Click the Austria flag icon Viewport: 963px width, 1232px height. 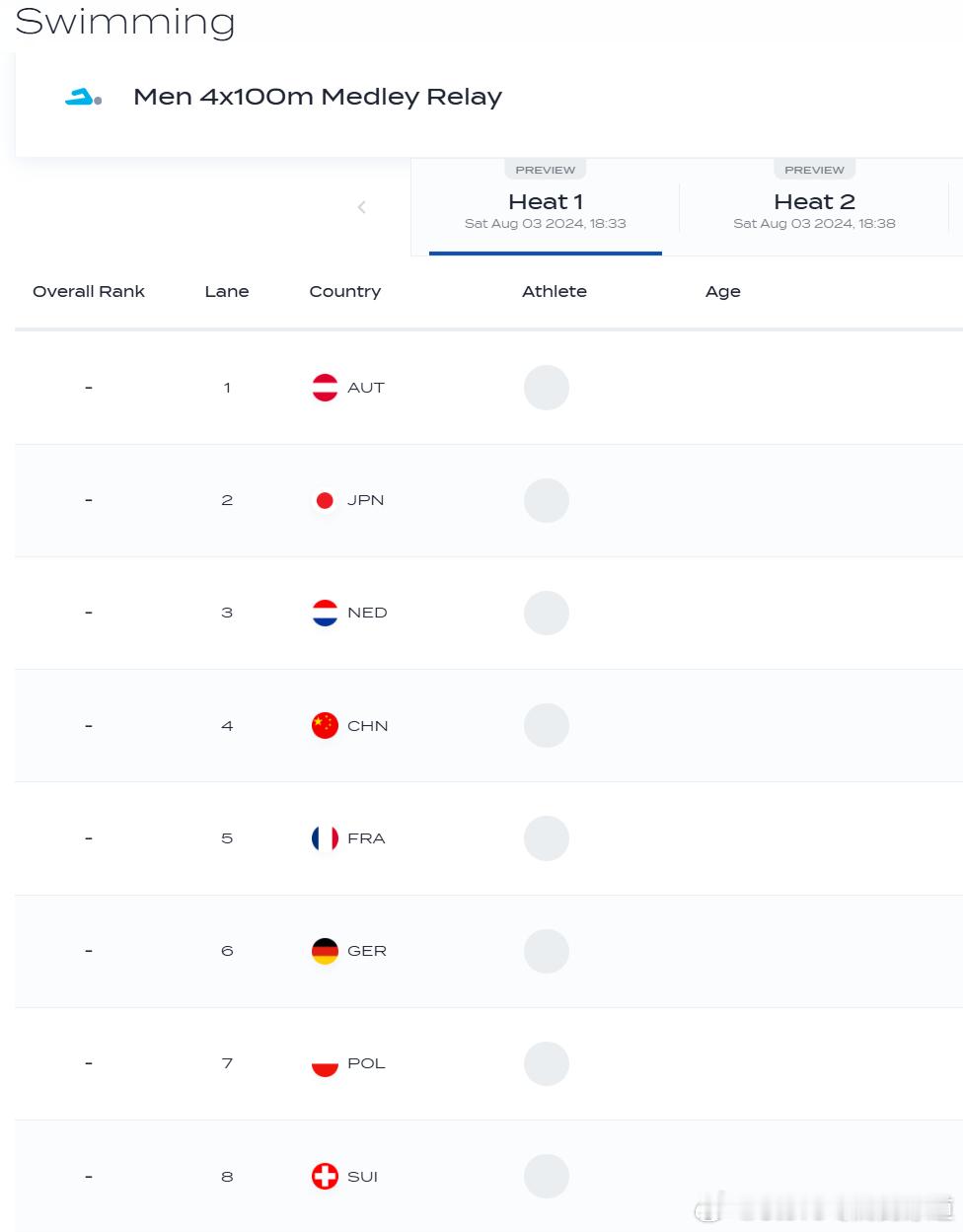(x=325, y=388)
